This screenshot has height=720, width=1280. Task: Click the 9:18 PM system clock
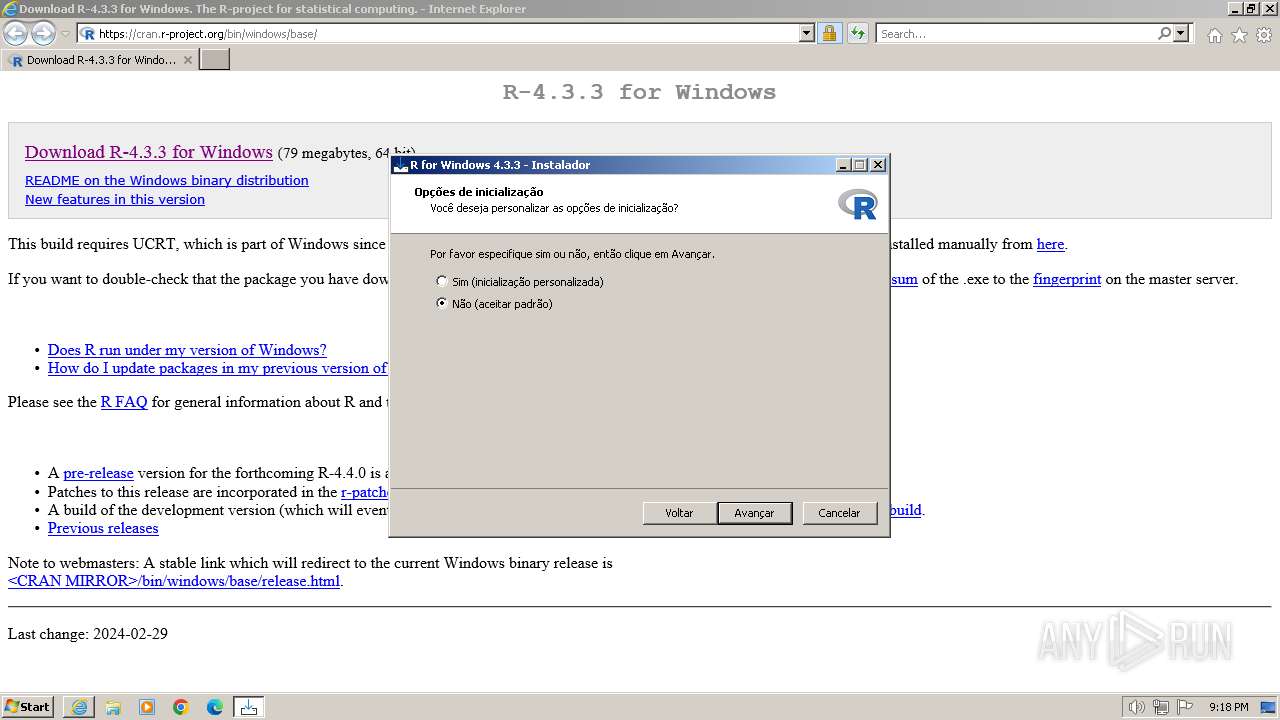(1228, 707)
